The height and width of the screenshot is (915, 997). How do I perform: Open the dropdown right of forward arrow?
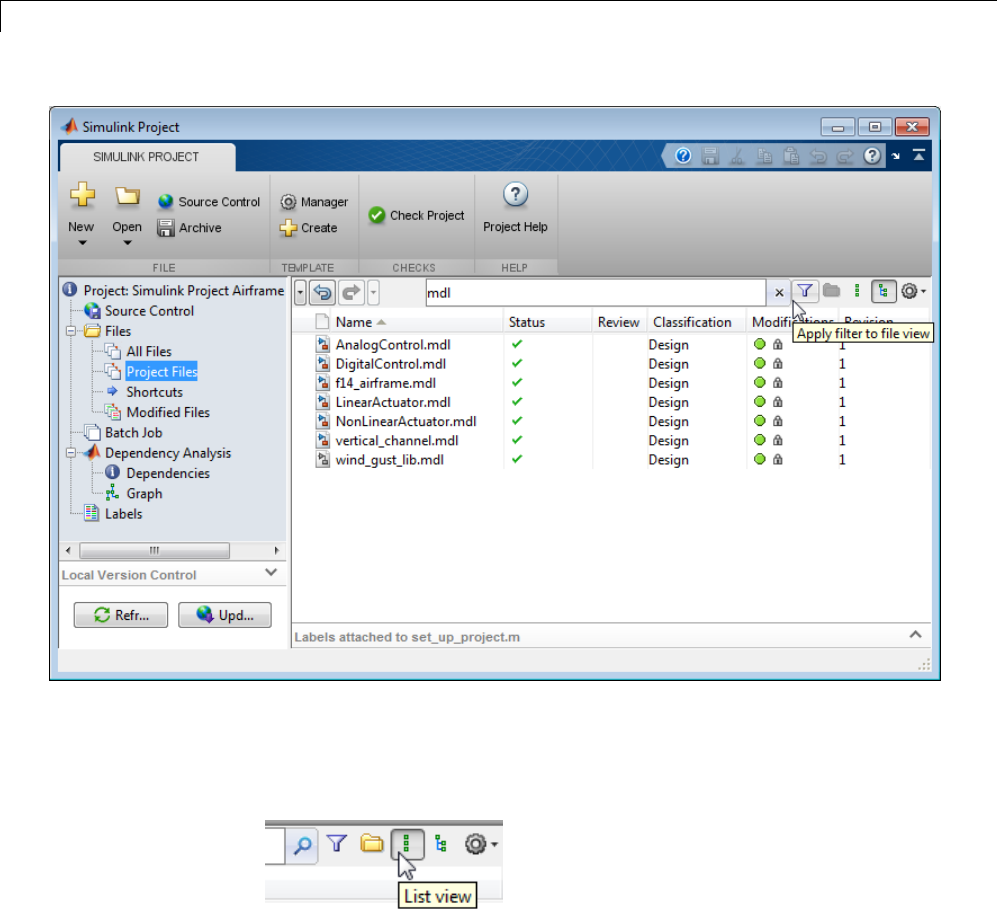pos(373,292)
